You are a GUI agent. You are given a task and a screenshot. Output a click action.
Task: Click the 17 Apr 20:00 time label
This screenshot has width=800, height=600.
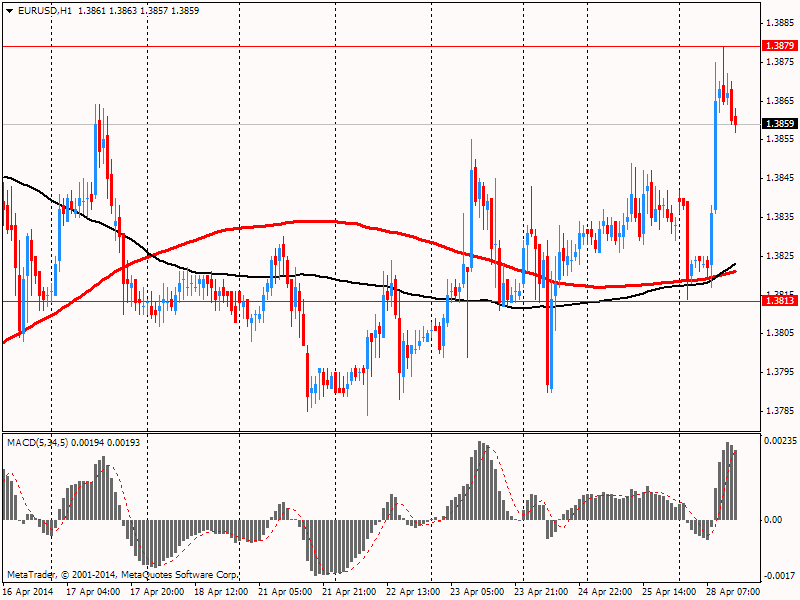point(156,591)
